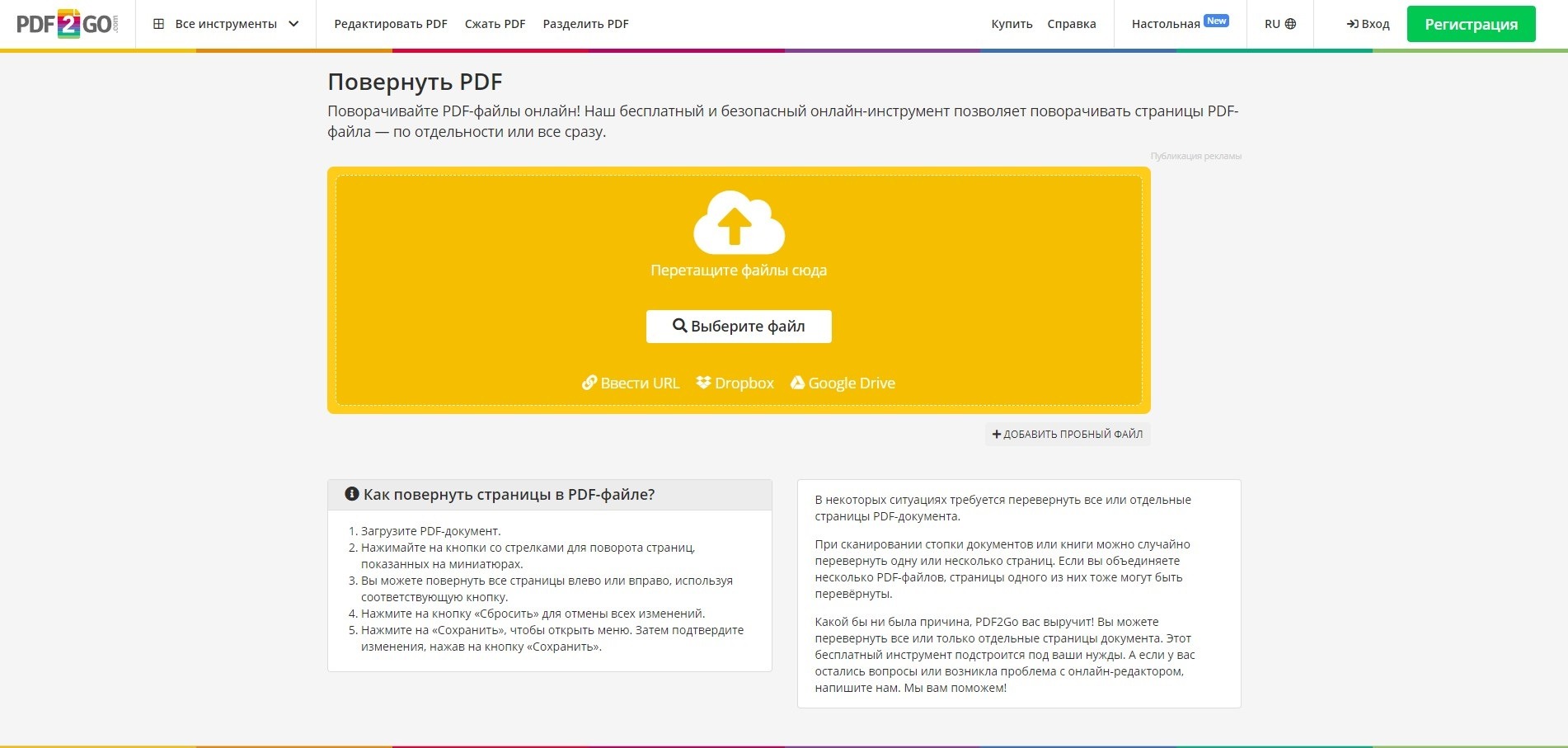Click the green Регистрация button
1568x748 pixels.
(x=1471, y=24)
